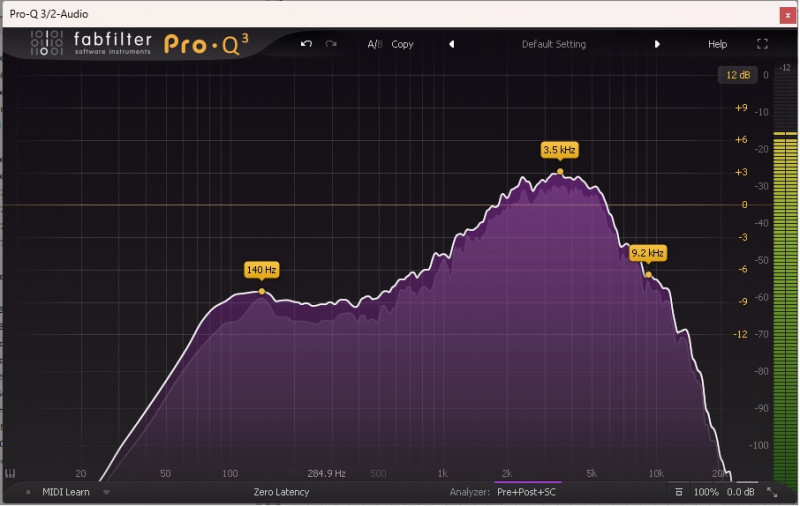Open the Default Setting preset menu
The width and height of the screenshot is (800, 506).
(x=553, y=44)
